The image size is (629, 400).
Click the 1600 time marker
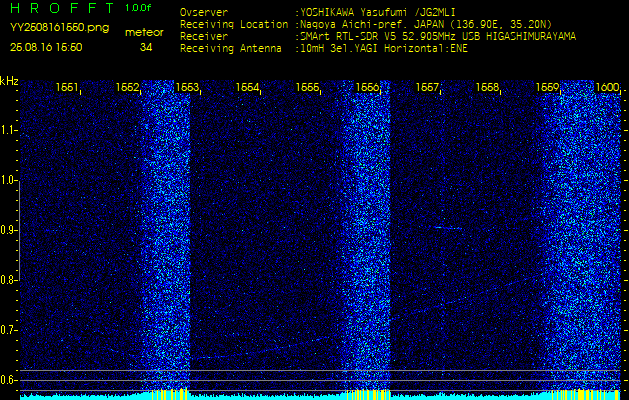coord(608,87)
